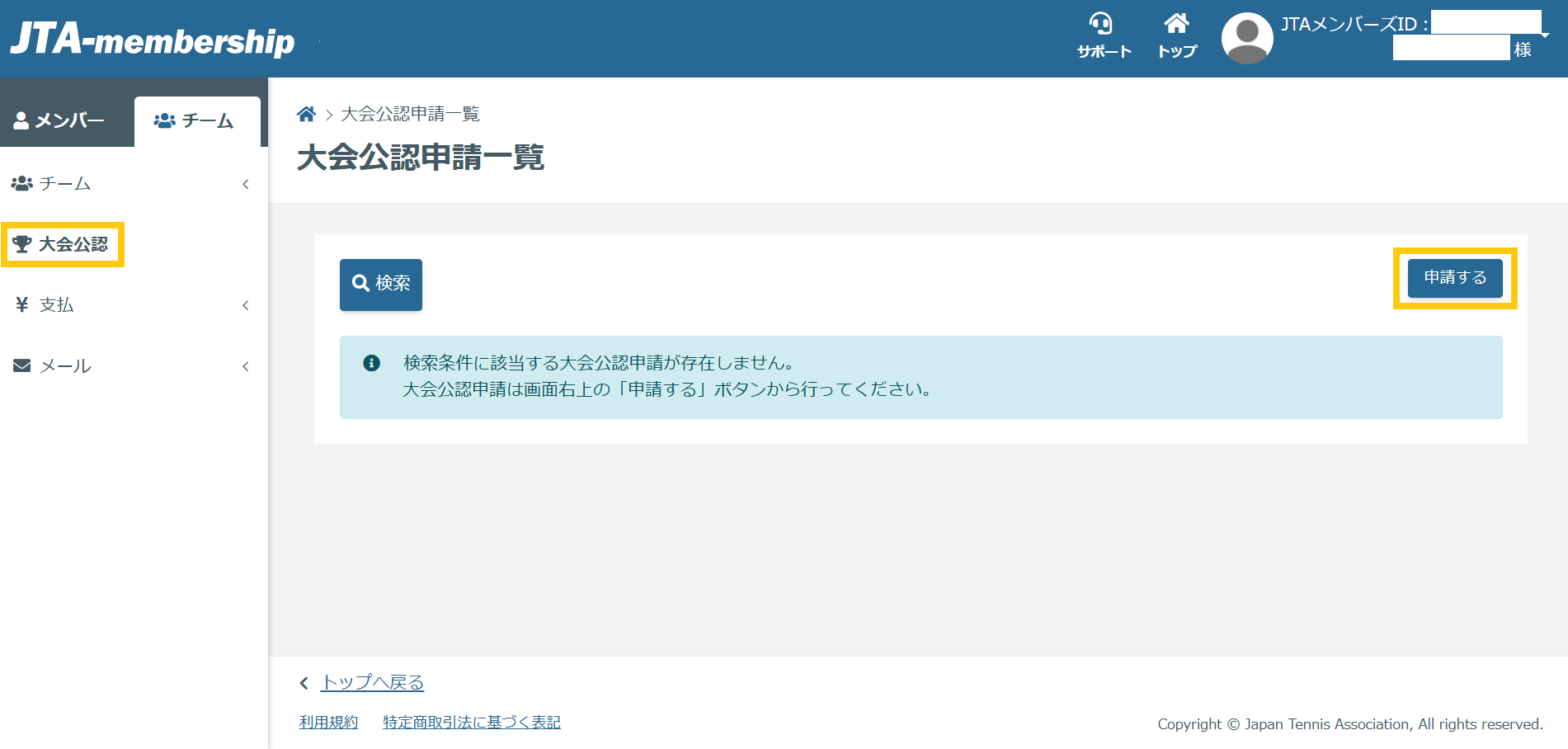This screenshot has width=1568, height=749.
Task: Click the yen icon beside 支払
Action: [22, 304]
